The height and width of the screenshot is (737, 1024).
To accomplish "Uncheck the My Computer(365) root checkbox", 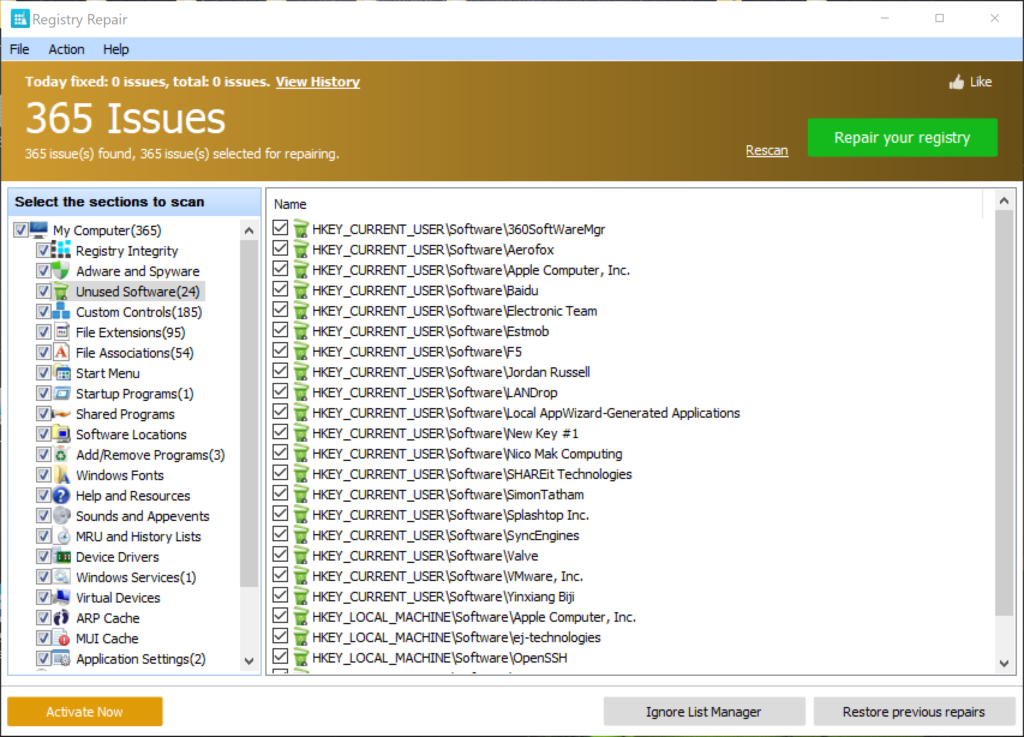I will click(21, 231).
